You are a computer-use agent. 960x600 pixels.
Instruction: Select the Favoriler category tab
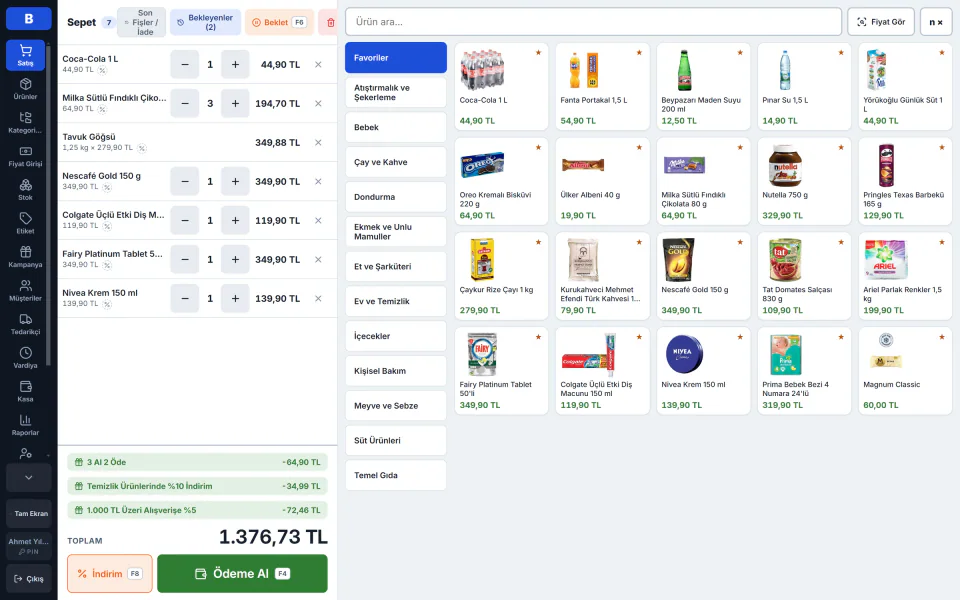[396, 58]
